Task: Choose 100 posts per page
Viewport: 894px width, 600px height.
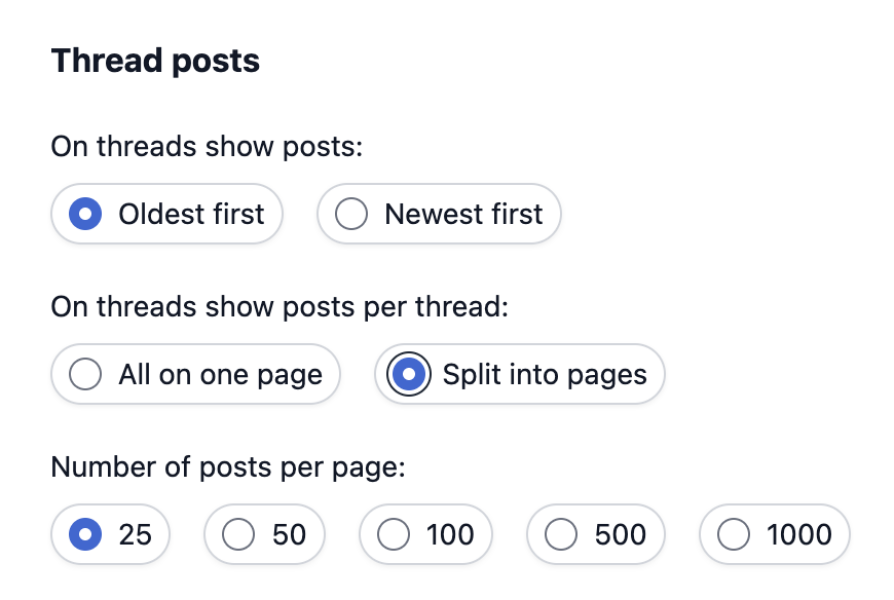Action: (424, 535)
